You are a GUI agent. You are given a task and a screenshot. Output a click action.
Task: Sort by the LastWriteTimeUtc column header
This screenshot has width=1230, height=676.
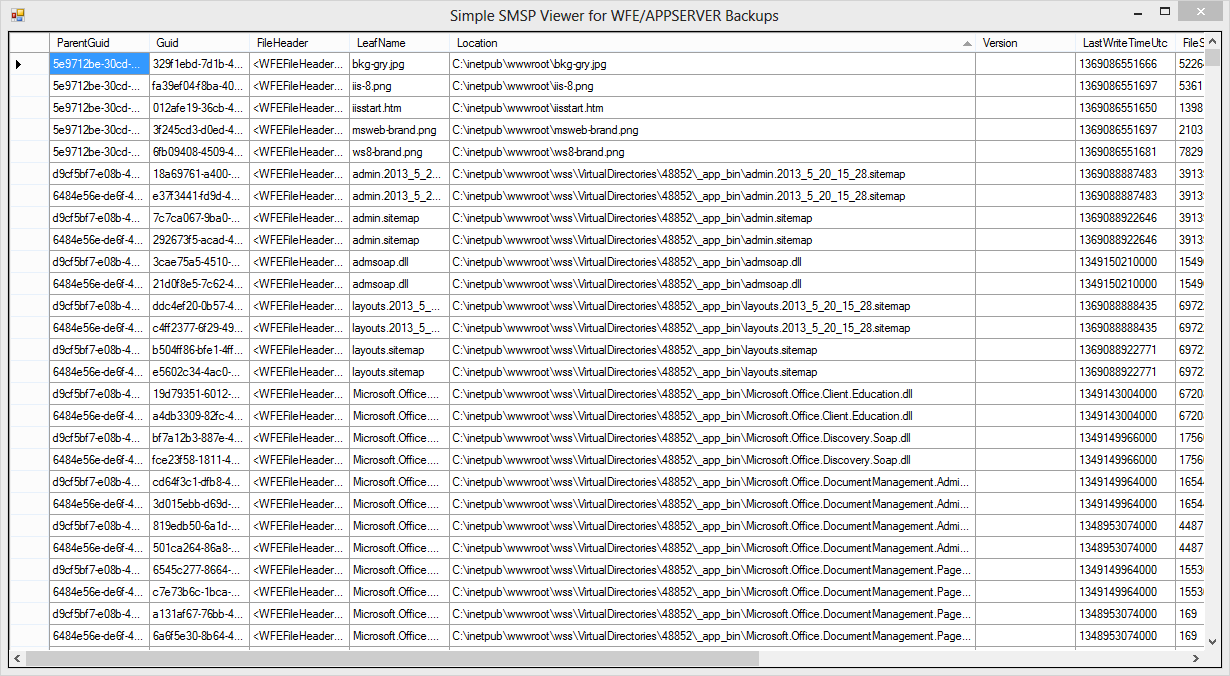tap(1125, 43)
